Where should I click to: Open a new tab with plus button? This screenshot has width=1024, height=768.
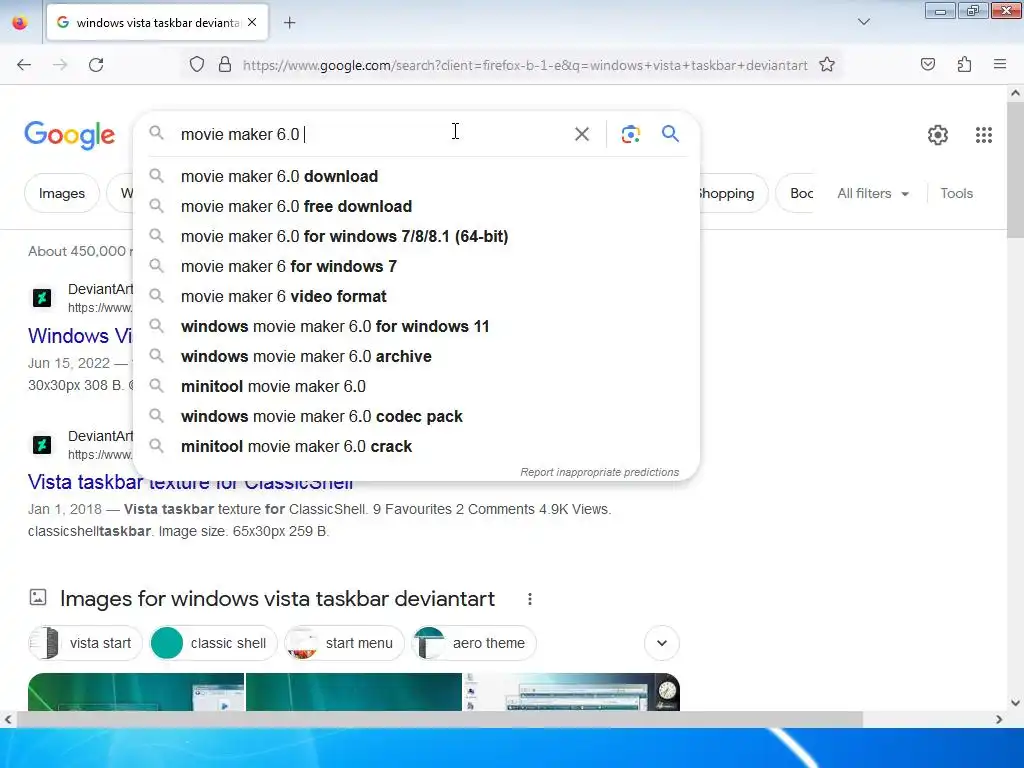point(289,23)
